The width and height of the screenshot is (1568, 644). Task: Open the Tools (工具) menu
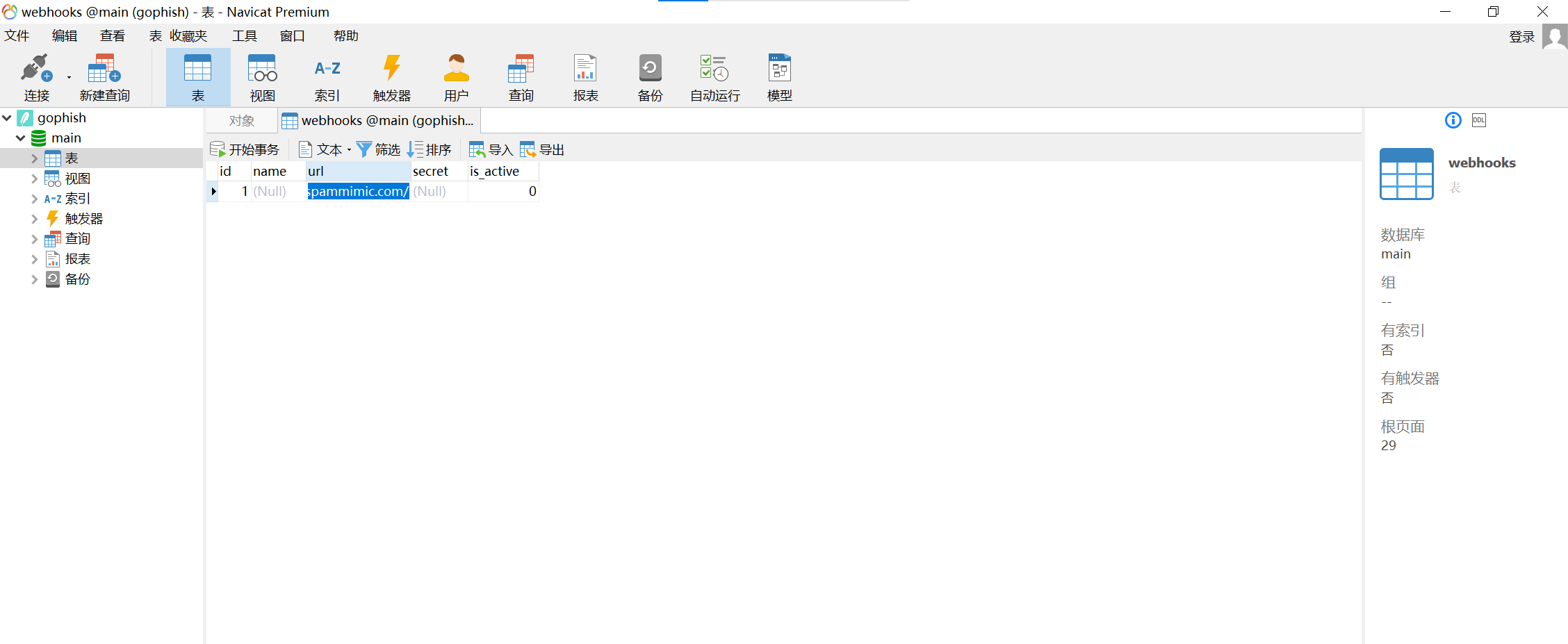coord(245,35)
